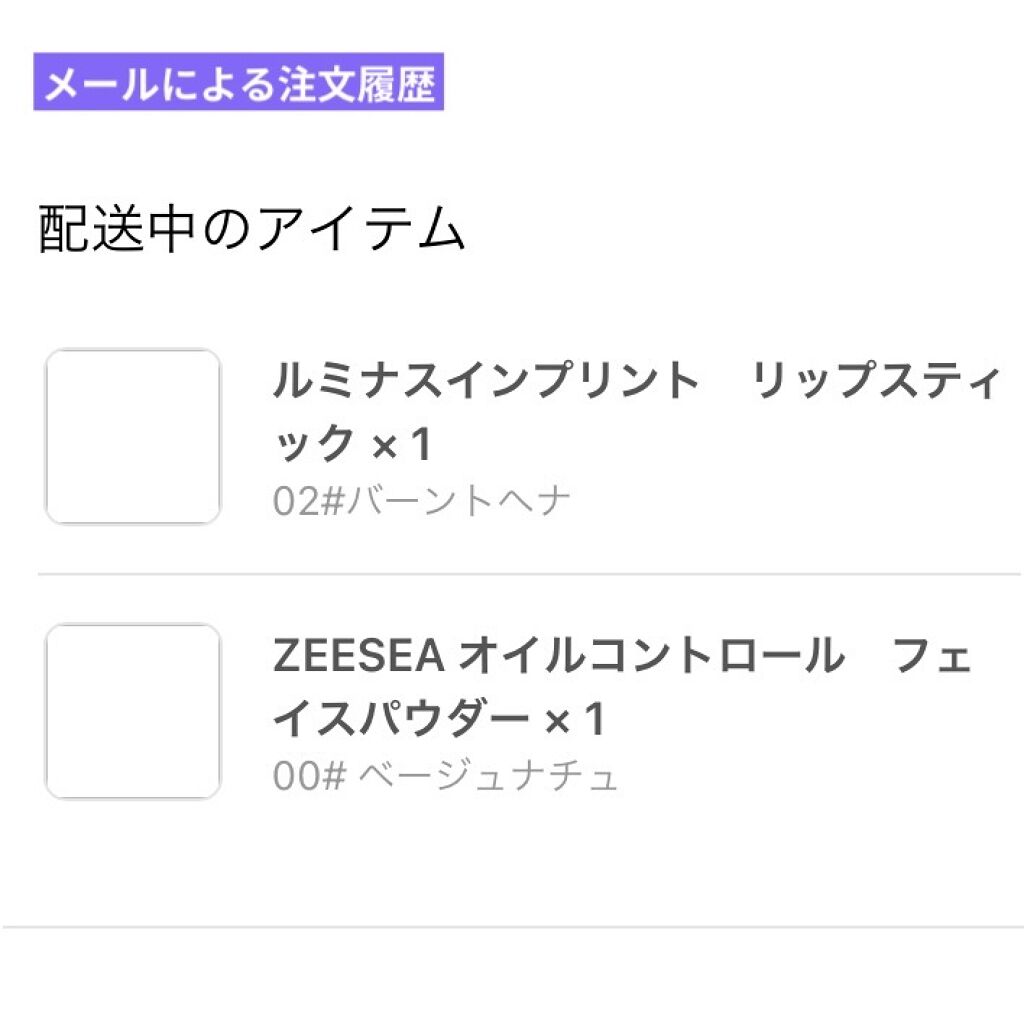Select the 00# ベージュナチュ shade text
The width and height of the screenshot is (1024, 1024).
(445, 776)
